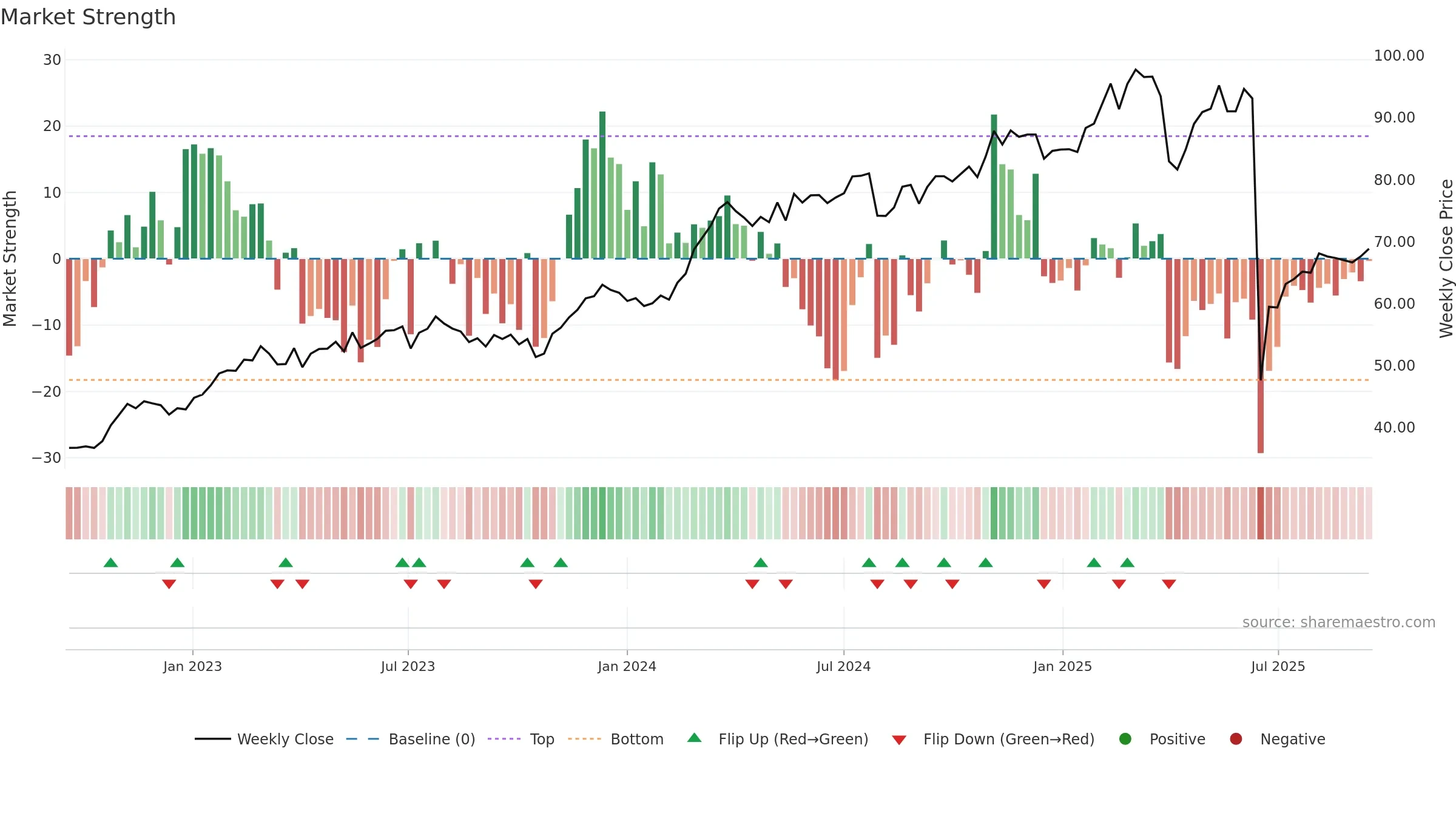Toggle the Negative legend entry
Viewport: 1456px width, 819px height.
1277,739
